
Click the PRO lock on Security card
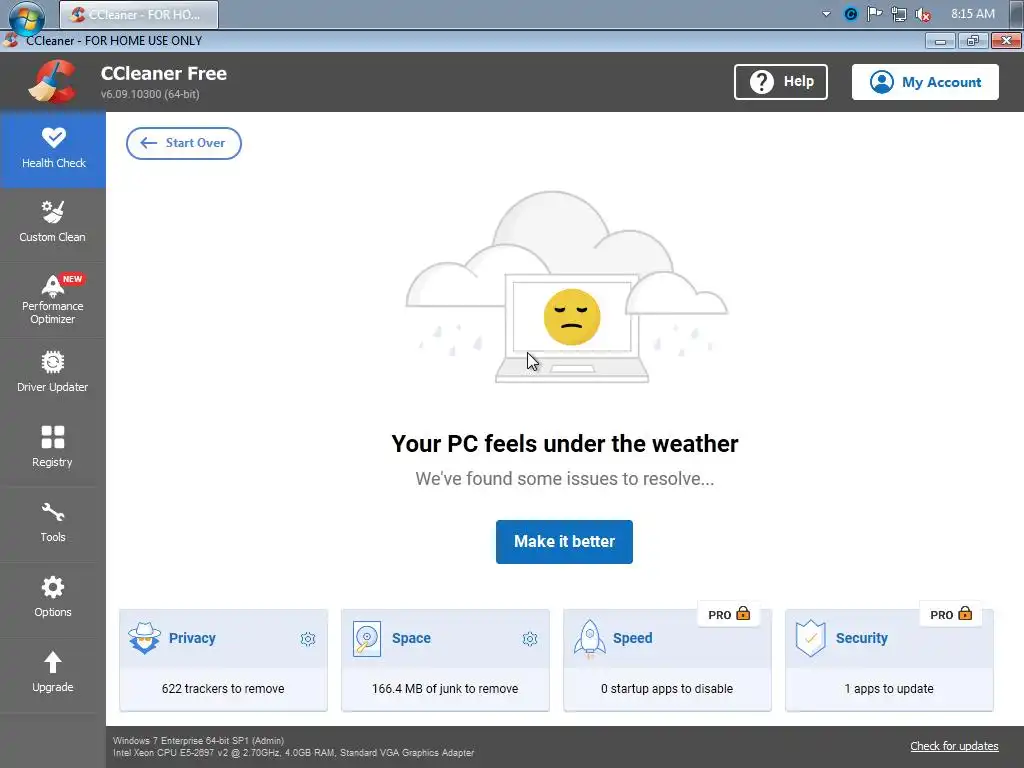[x=951, y=615]
